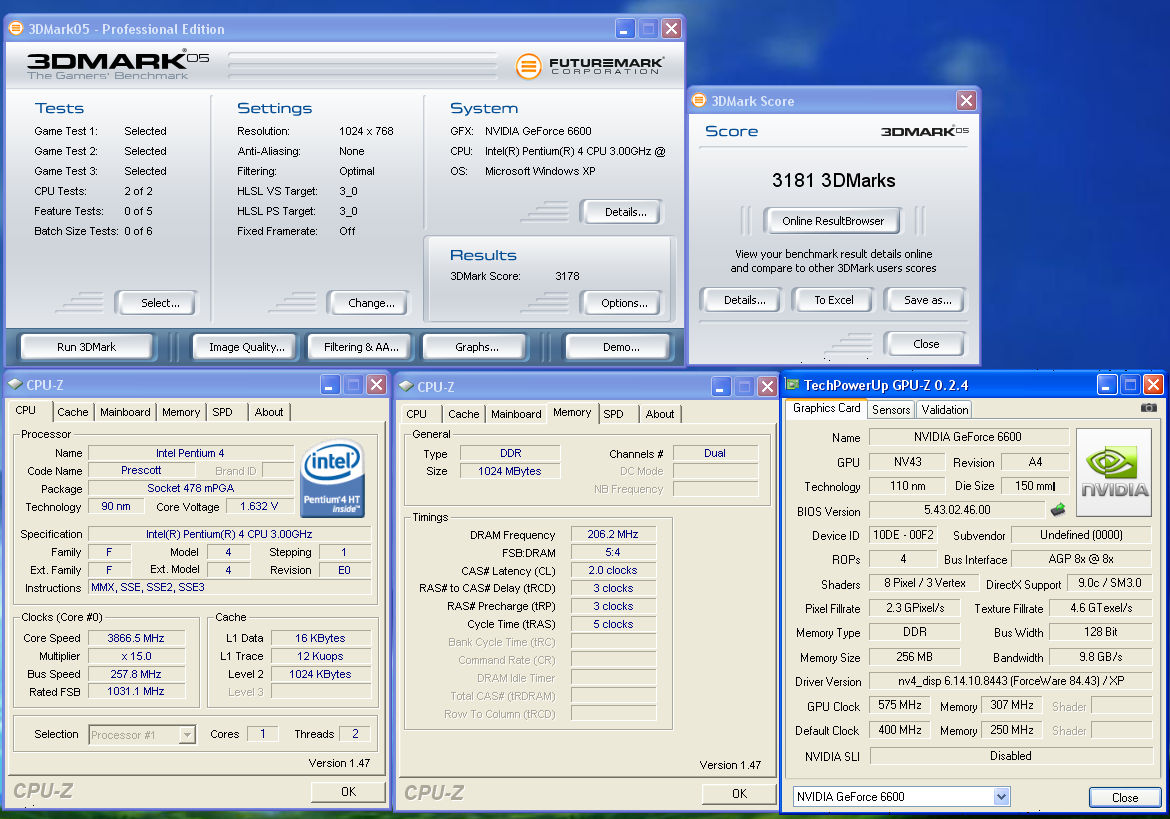
Task: Click 3DMark Score window title icon
Action: click(699, 100)
